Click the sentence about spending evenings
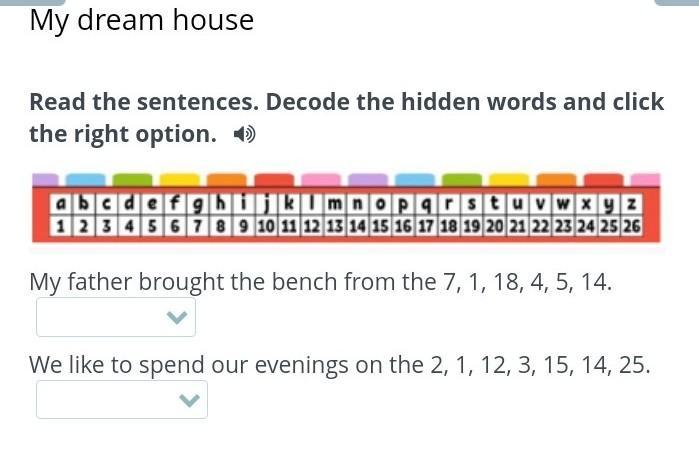Screen dimensions: 699x463 pyautogui.click(x=340, y=365)
